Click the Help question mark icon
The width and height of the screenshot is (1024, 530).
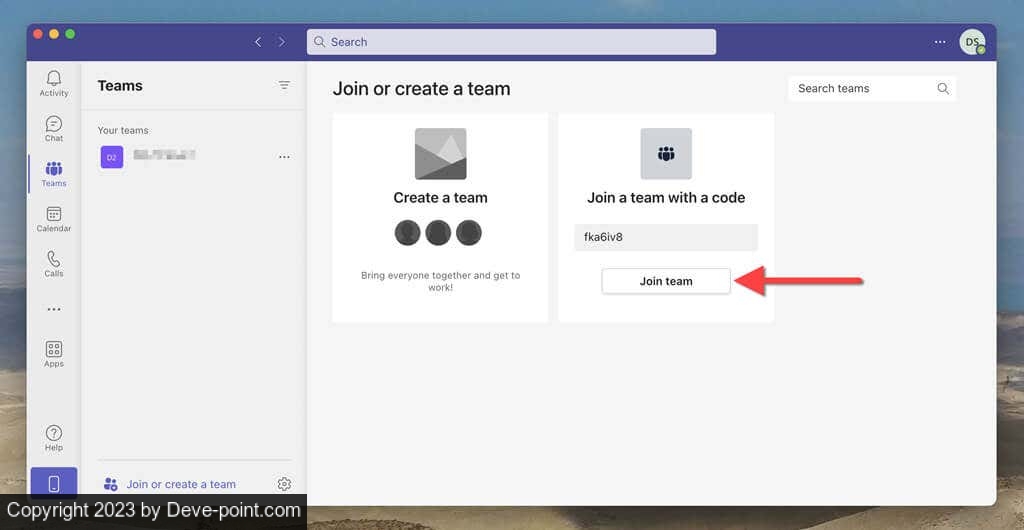[54, 437]
